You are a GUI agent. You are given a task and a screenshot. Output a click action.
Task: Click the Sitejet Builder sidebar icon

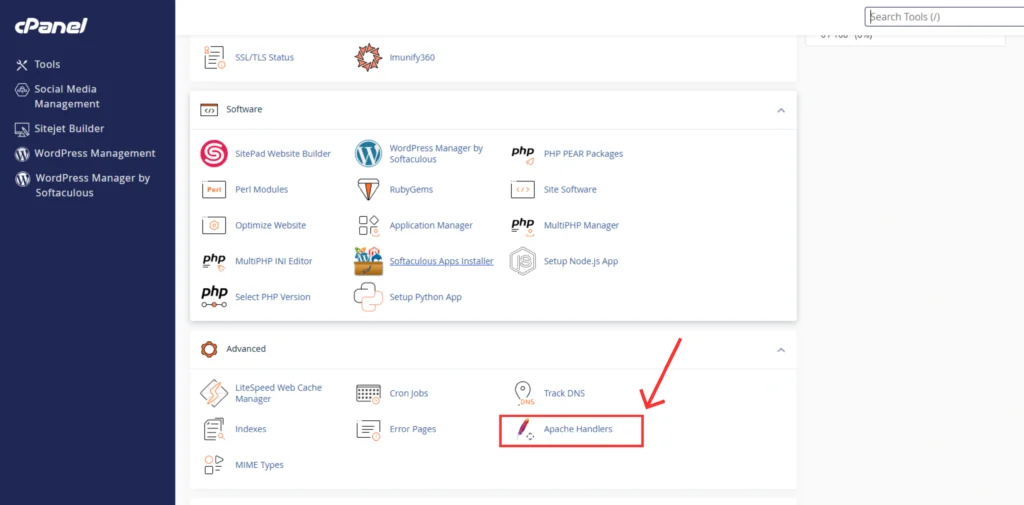point(22,129)
